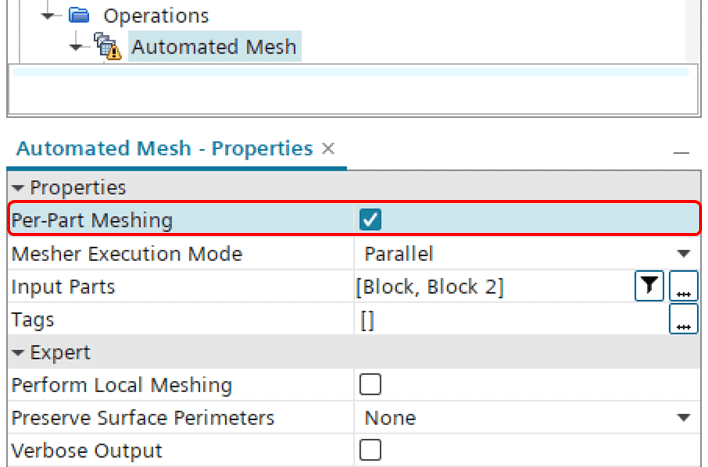Select the Operations tree item label
708x467 pixels.
tap(156, 16)
